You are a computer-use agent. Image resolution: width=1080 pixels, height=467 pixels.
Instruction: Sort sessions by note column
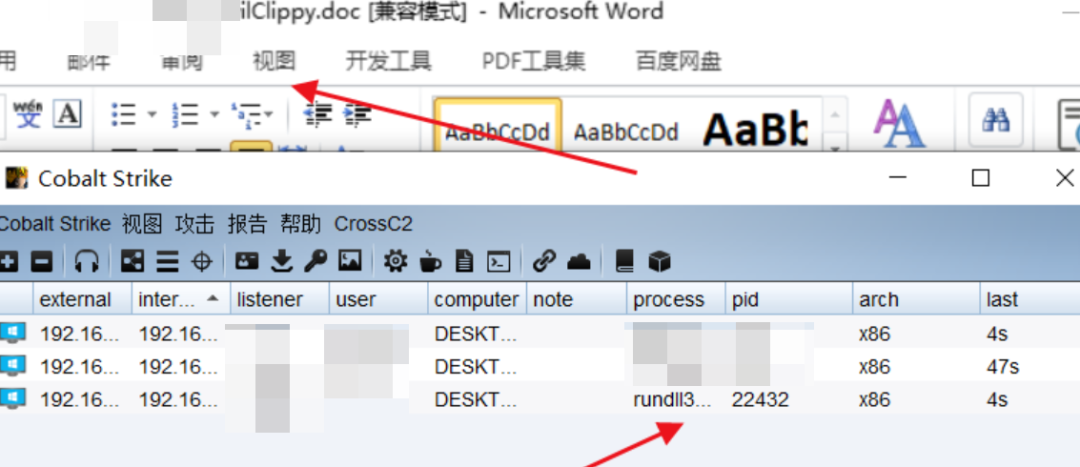coord(577,300)
